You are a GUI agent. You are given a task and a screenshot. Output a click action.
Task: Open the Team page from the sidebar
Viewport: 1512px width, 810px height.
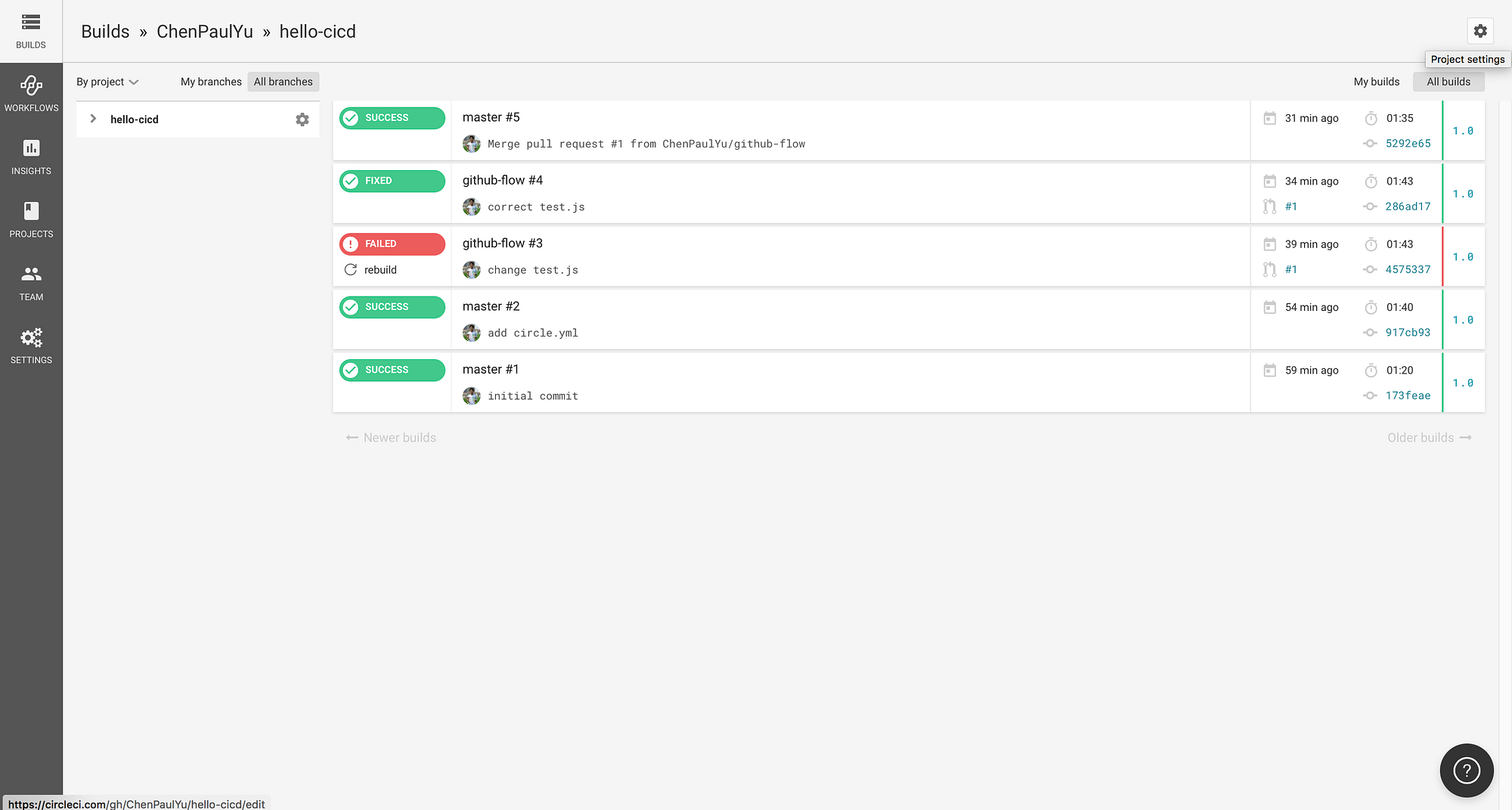tap(31, 282)
